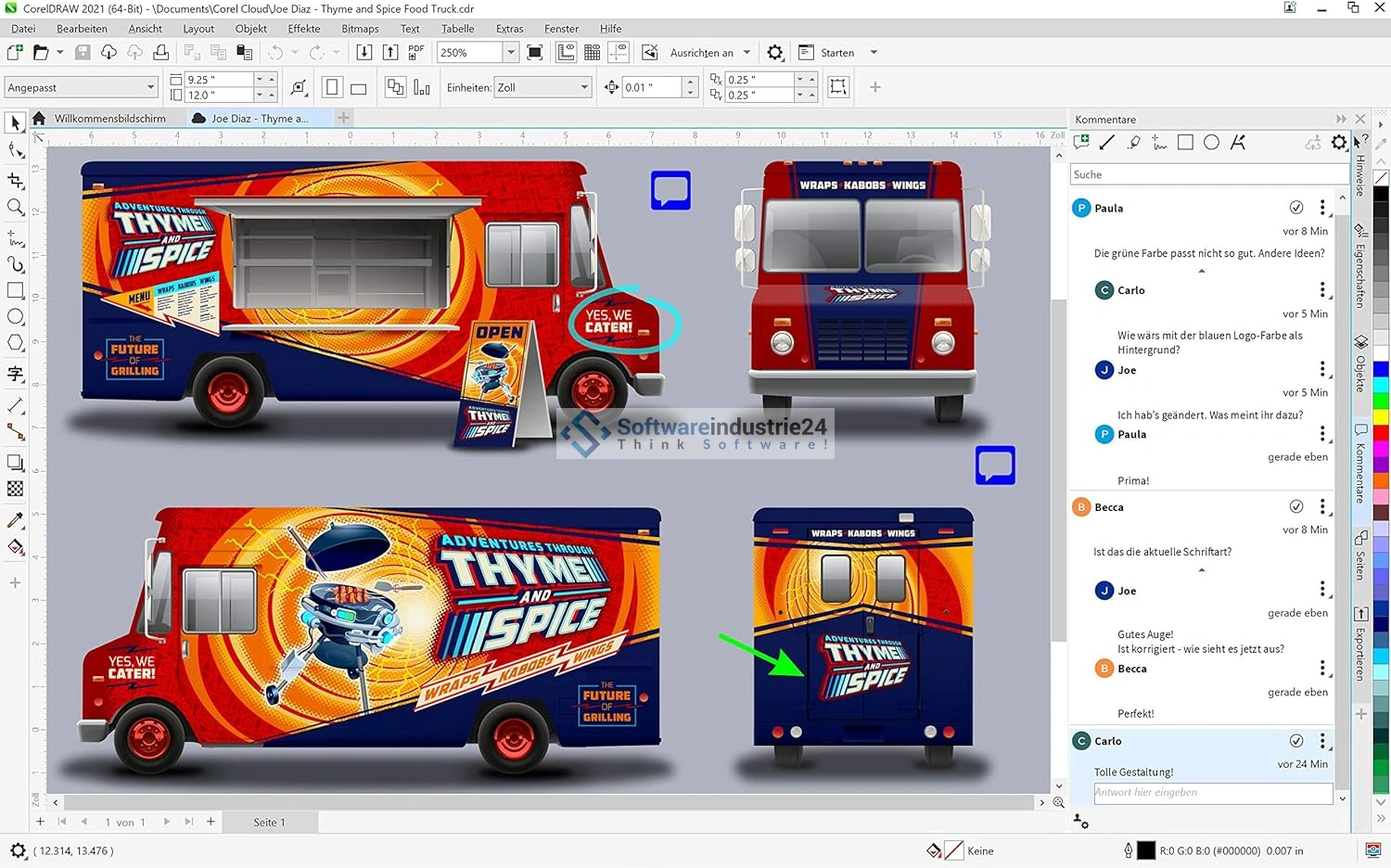Select the Crop tool in toolbox
The image size is (1391, 868).
pyautogui.click(x=15, y=180)
